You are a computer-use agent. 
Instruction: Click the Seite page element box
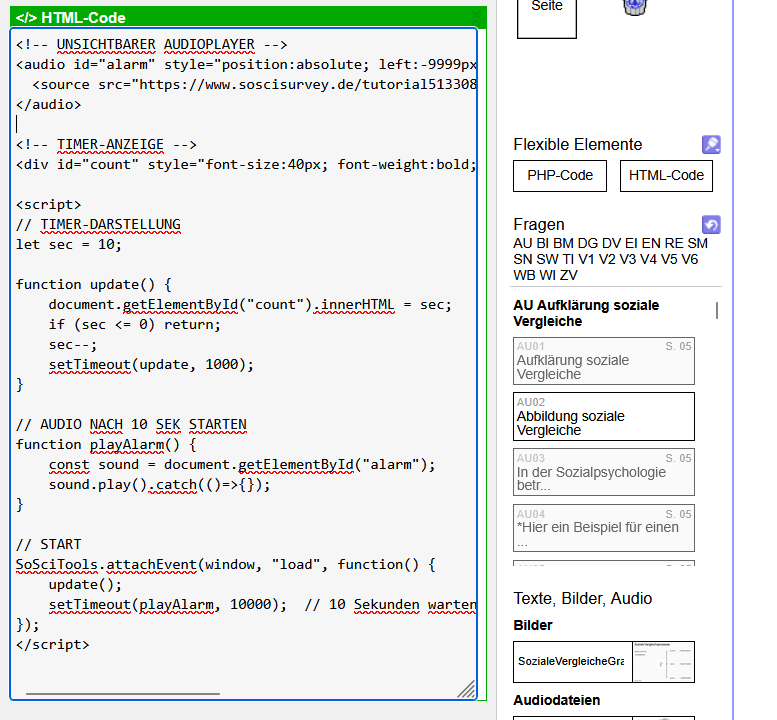coord(547,15)
